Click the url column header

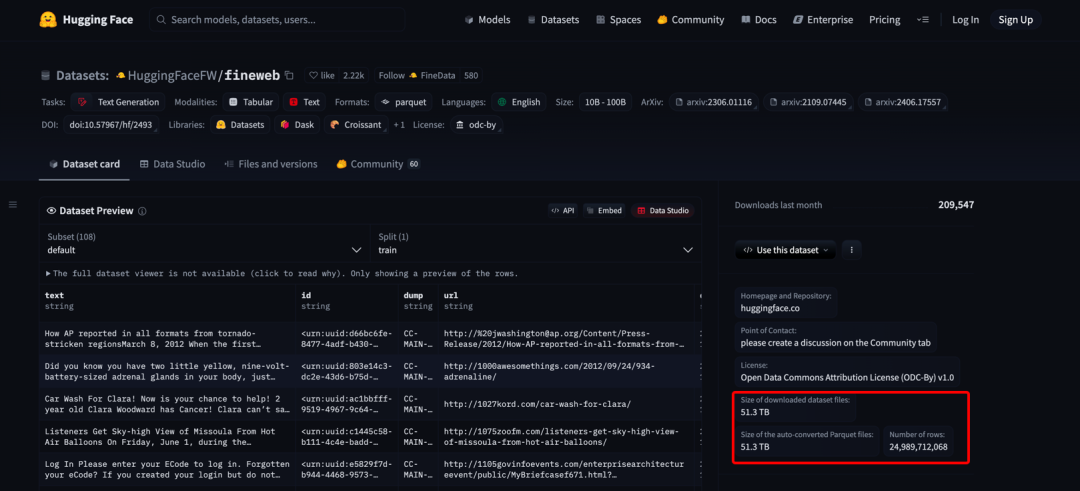coord(567,300)
